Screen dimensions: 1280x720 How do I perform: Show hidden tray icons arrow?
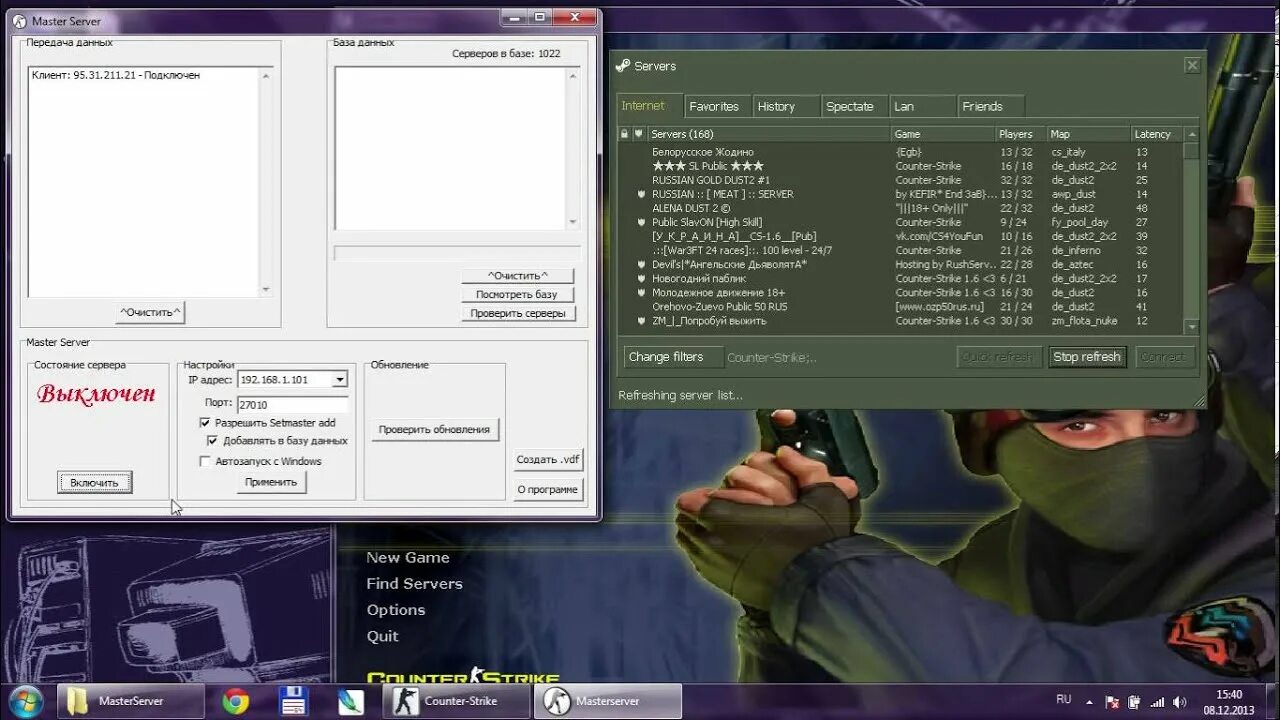coord(1090,702)
